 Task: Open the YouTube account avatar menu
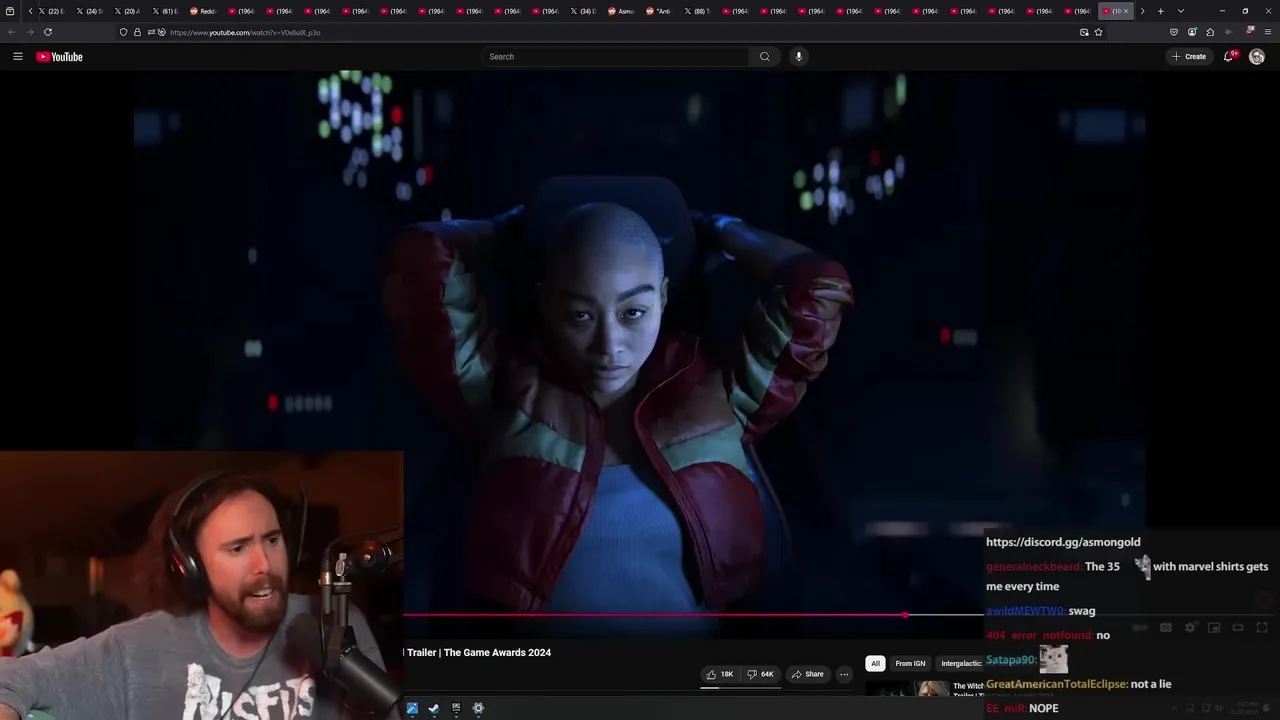[1257, 57]
